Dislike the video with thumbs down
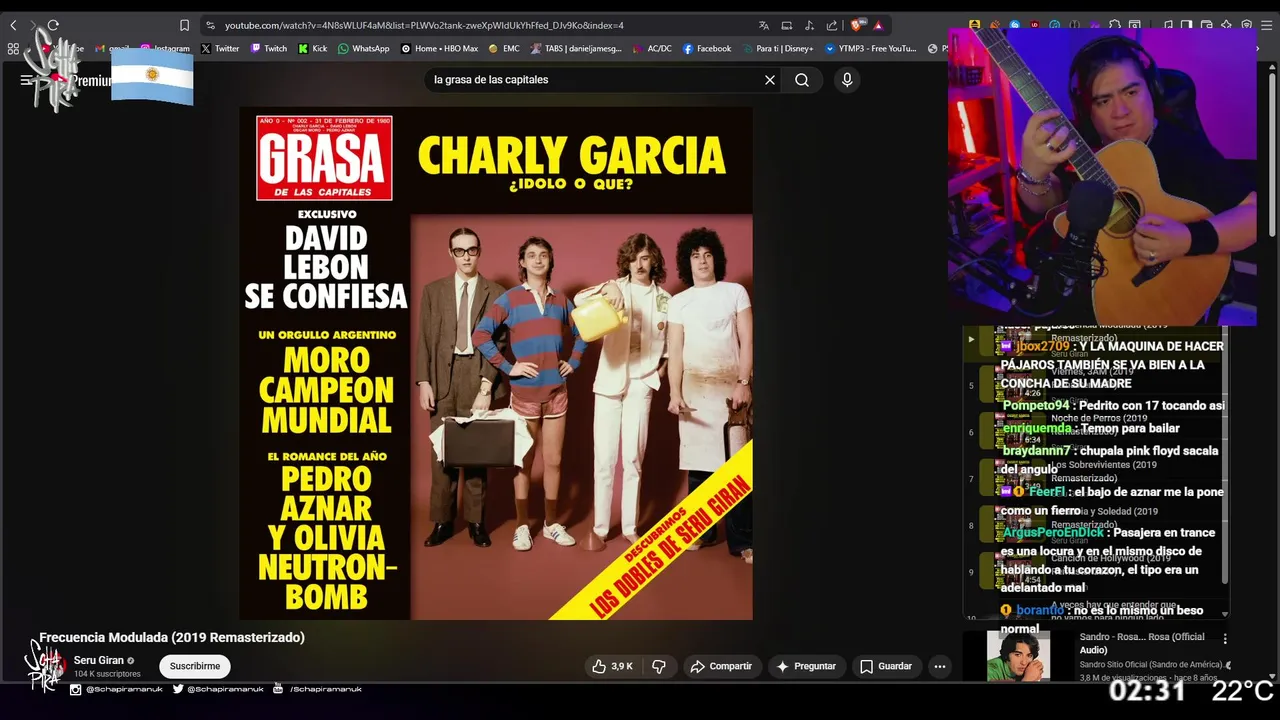The height and width of the screenshot is (720, 1280). point(659,666)
